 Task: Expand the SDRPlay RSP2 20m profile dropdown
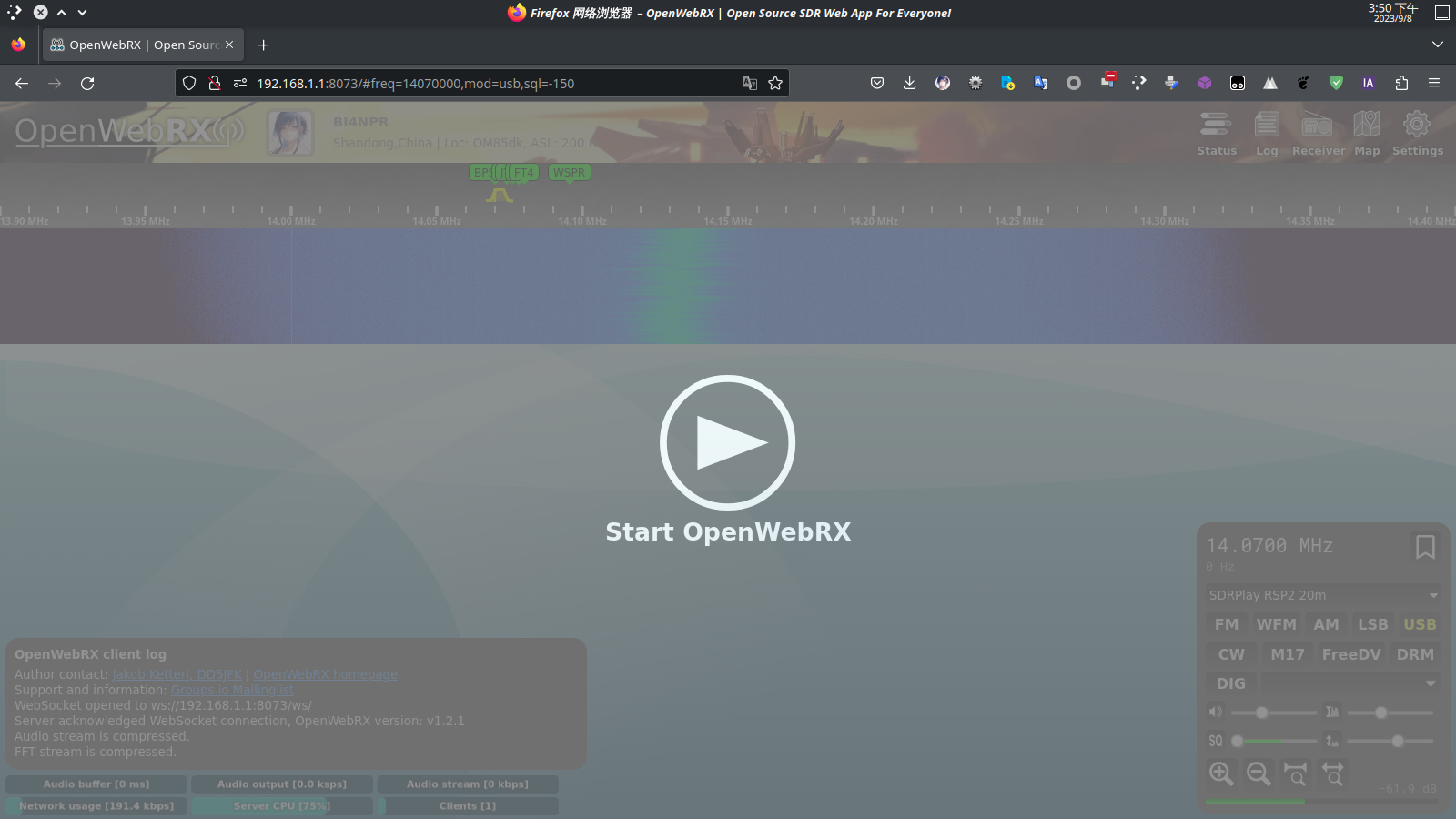coord(1323,595)
